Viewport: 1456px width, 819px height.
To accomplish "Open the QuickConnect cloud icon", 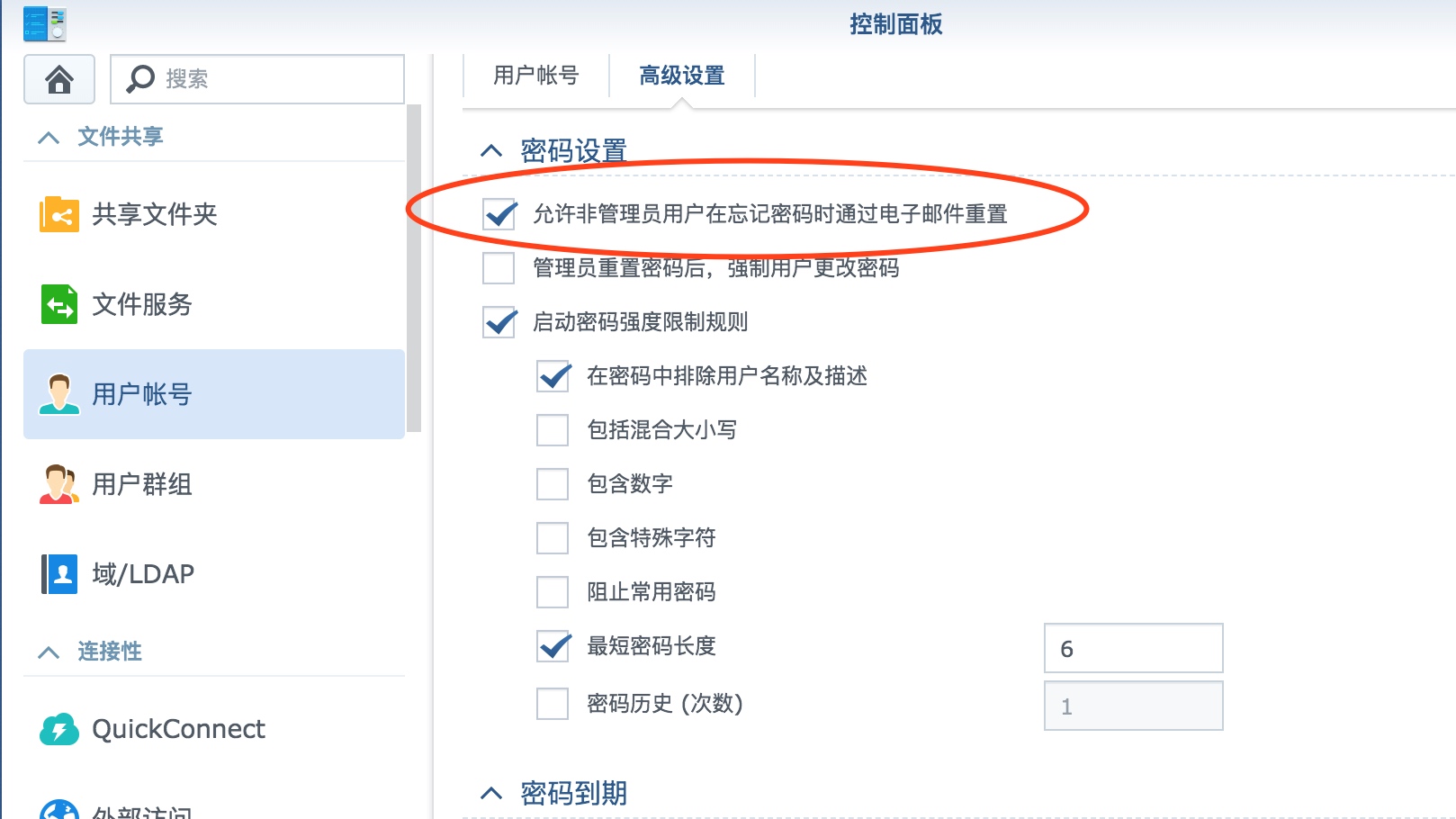I will pos(59,729).
